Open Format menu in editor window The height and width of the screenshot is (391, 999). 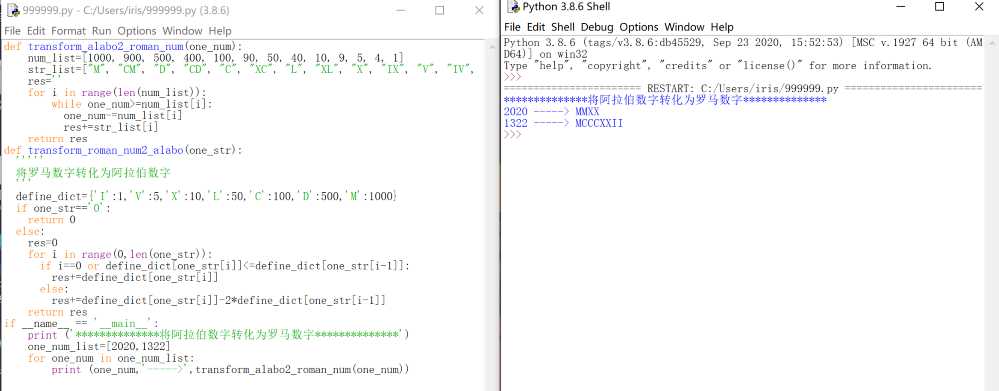[68, 31]
